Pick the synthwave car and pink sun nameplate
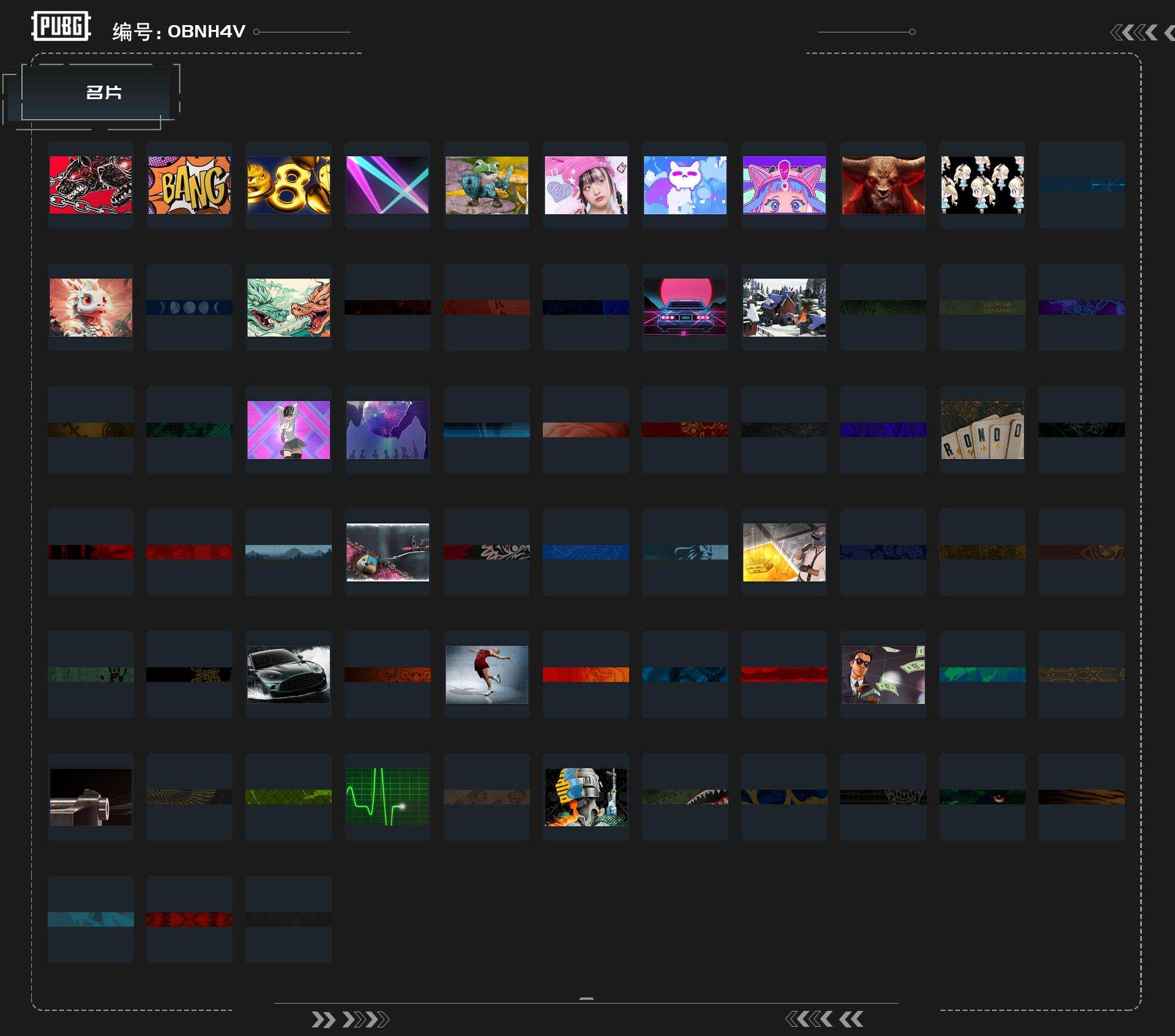 pyautogui.click(x=685, y=307)
